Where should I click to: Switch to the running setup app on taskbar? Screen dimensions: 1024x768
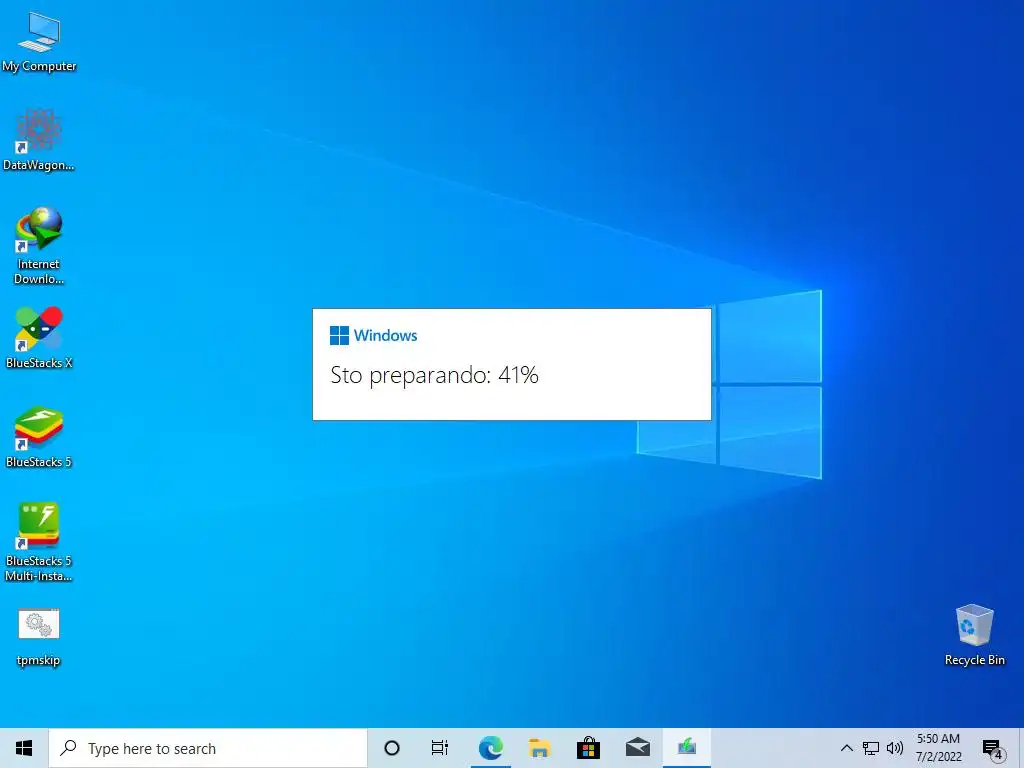click(x=686, y=748)
